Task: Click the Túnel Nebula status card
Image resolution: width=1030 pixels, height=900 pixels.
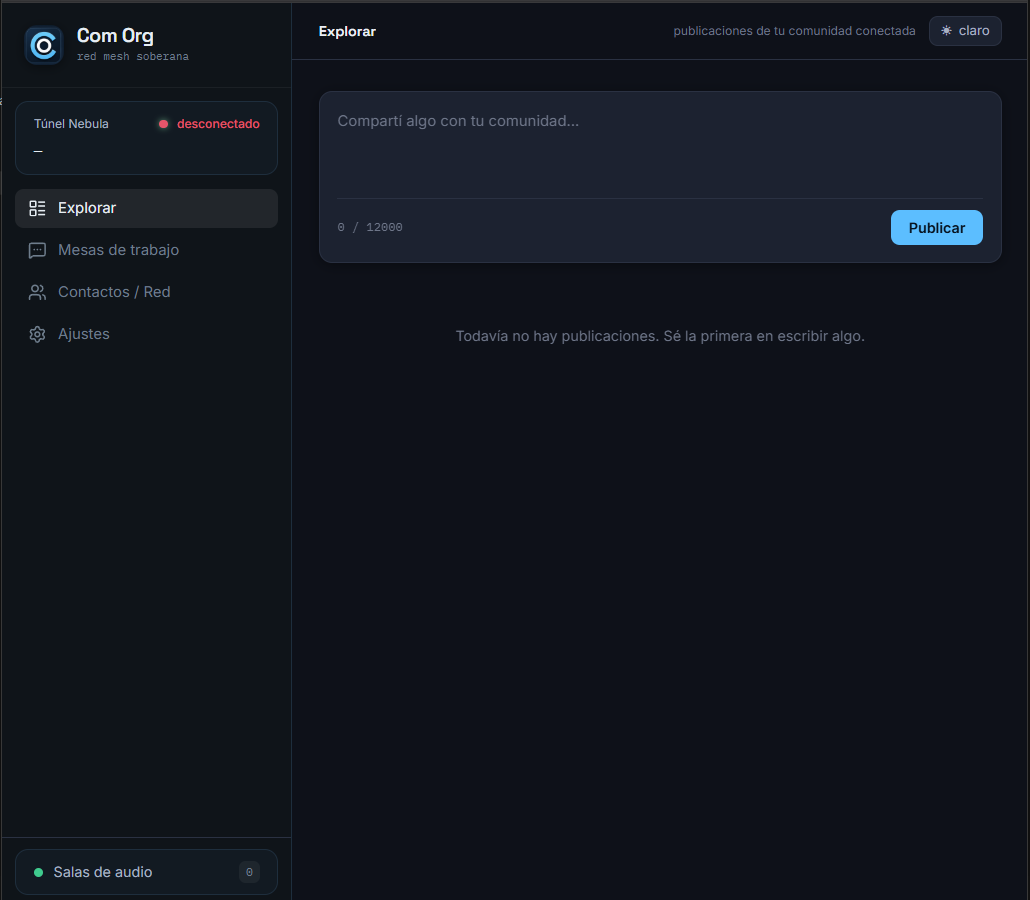Action: [146, 138]
